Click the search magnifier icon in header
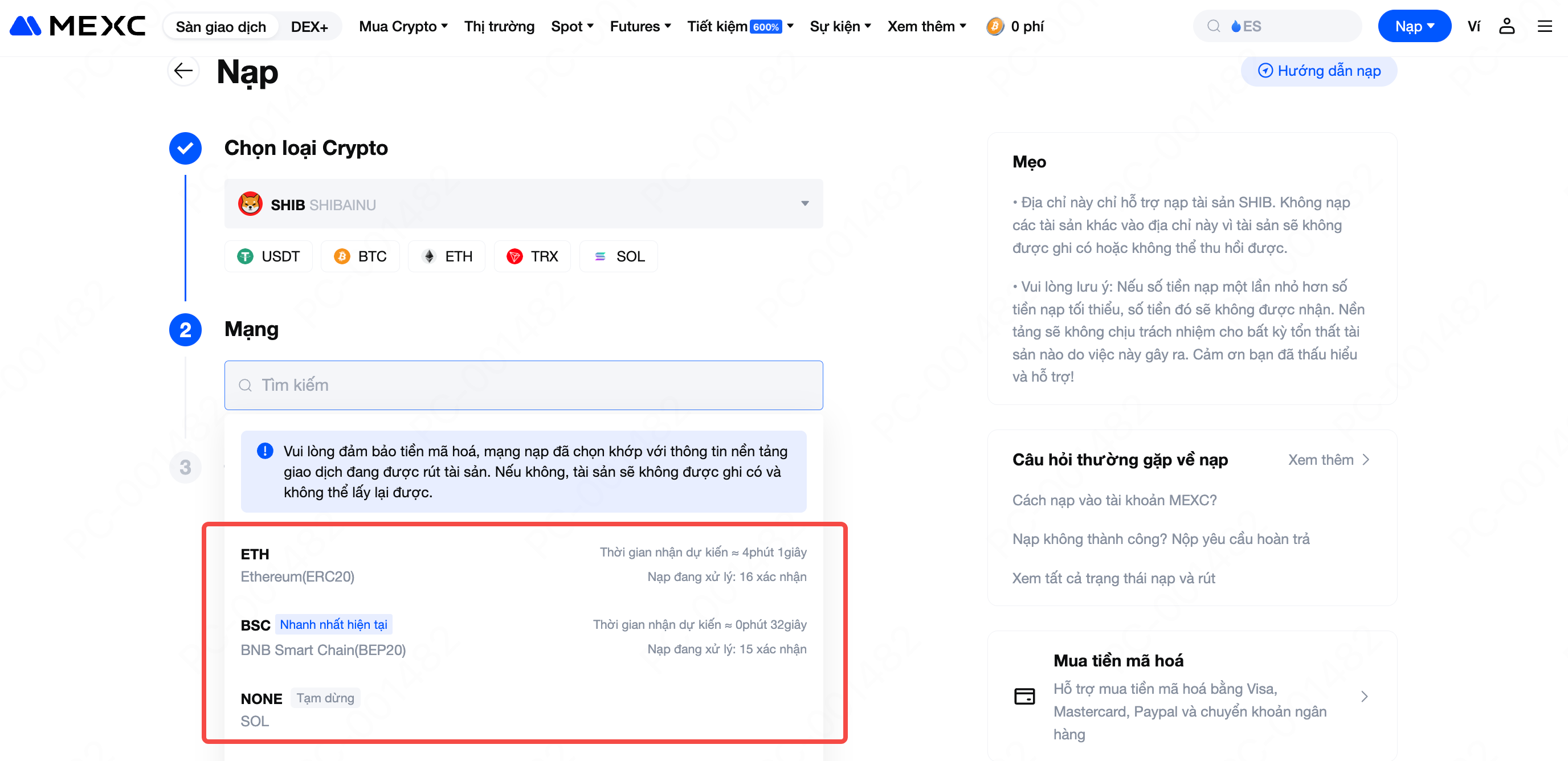The width and height of the screenshot is (1568, 761). tap(1213, 26)
